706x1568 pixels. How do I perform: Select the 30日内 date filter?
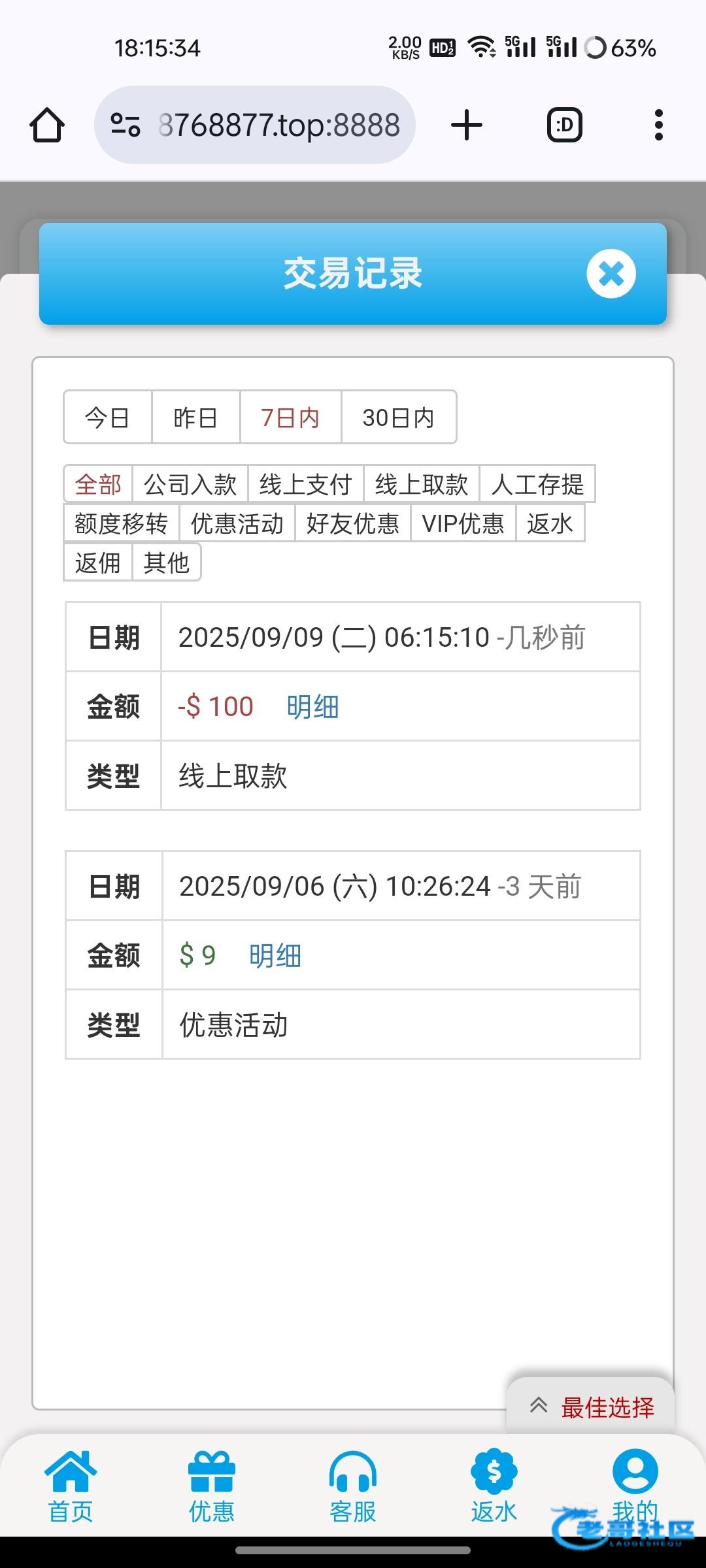click(x=398, y=417)
